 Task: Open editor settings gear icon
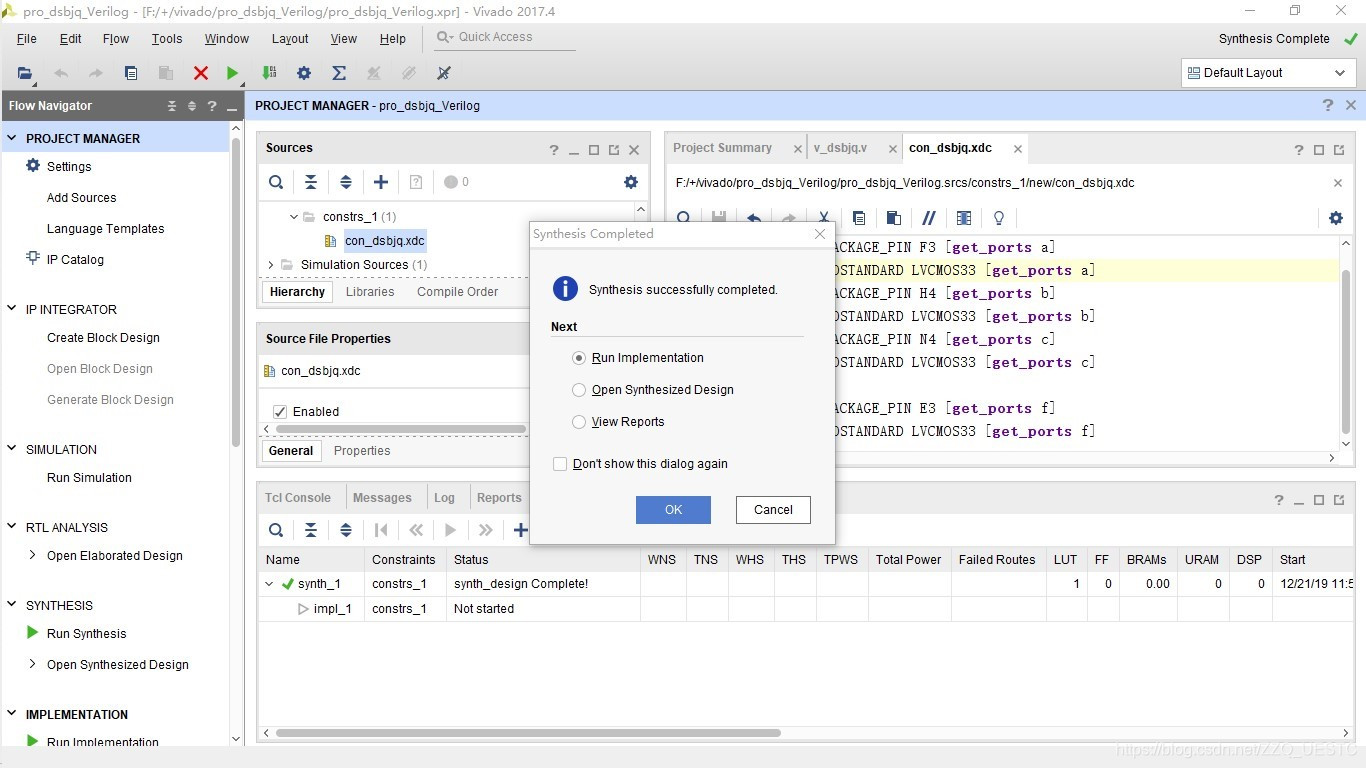1336,218
